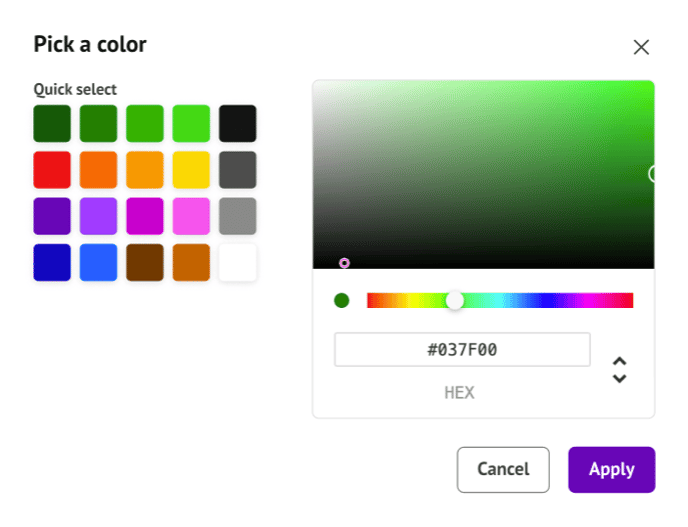
Task: Choose the medium green swatch
Action: (x=145, y=123)
